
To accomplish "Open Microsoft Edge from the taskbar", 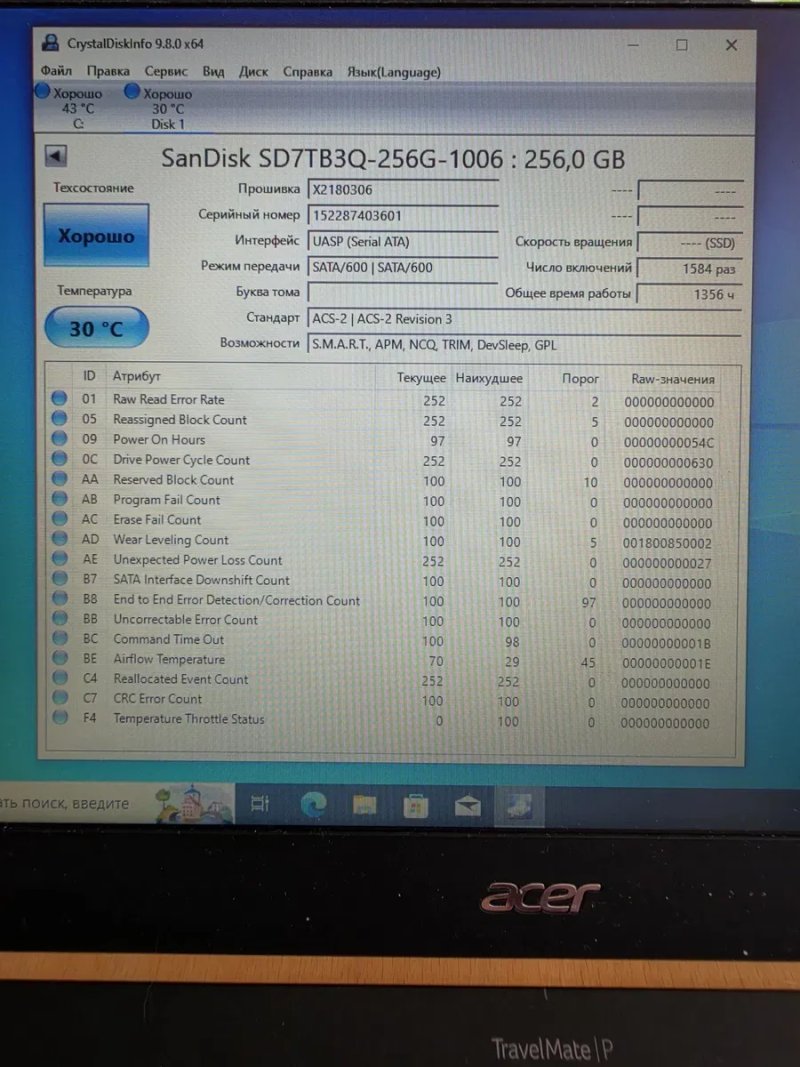I will point(313,805).
